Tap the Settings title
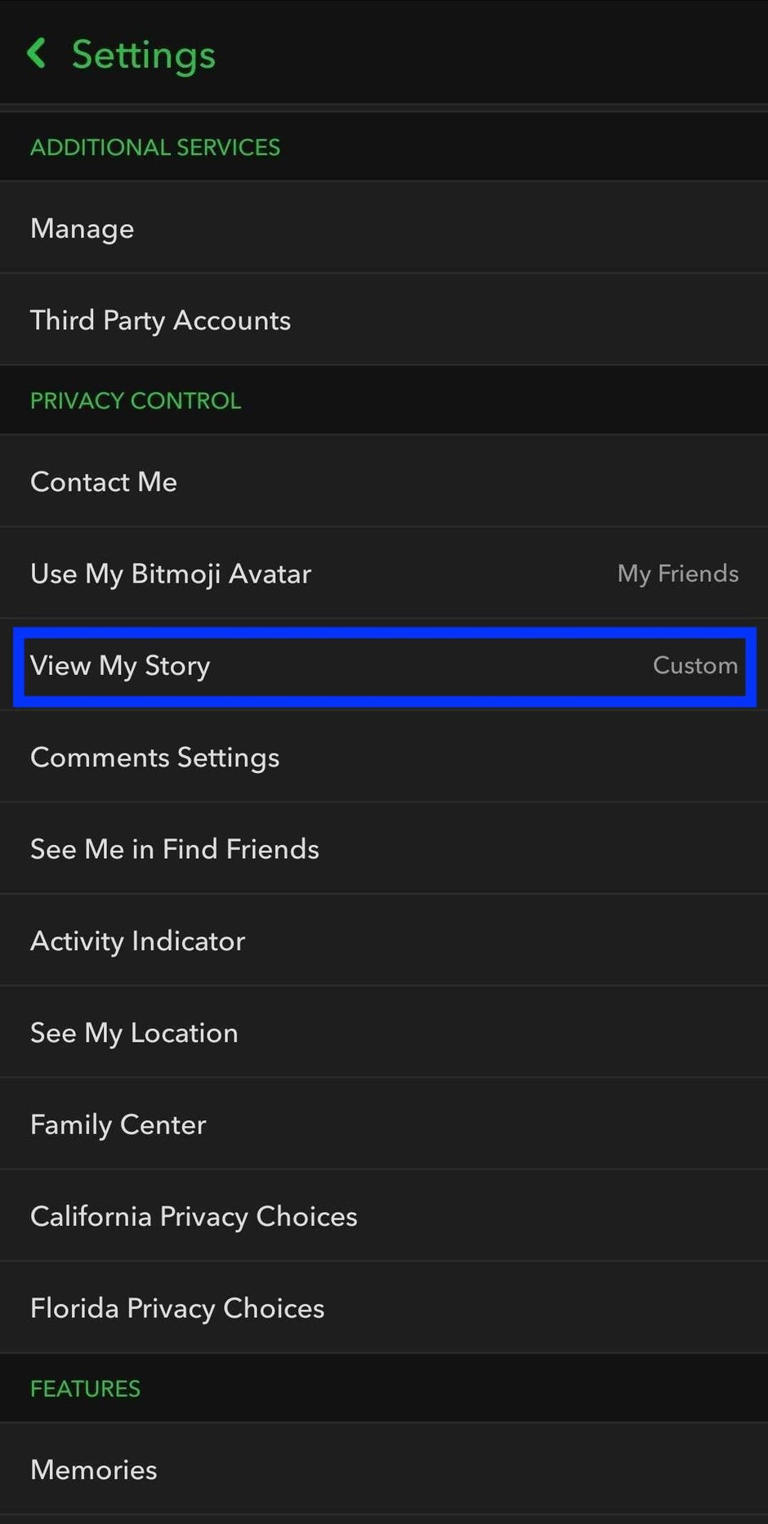 143,55
